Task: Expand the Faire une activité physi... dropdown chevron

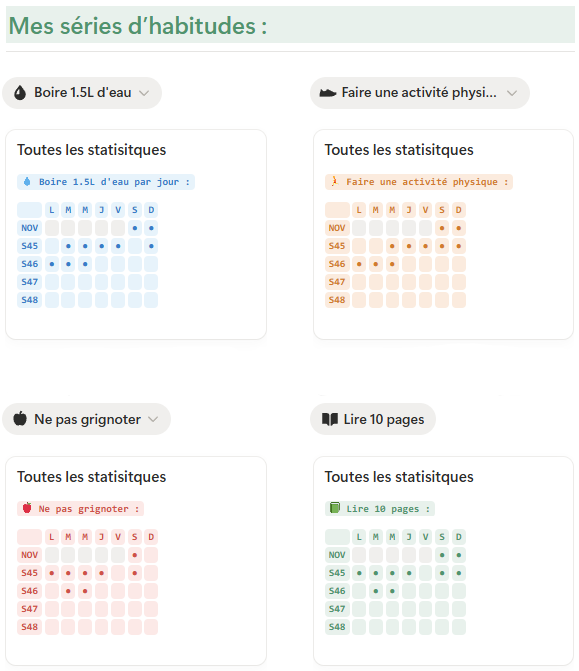Action: [x=512, y=93]
